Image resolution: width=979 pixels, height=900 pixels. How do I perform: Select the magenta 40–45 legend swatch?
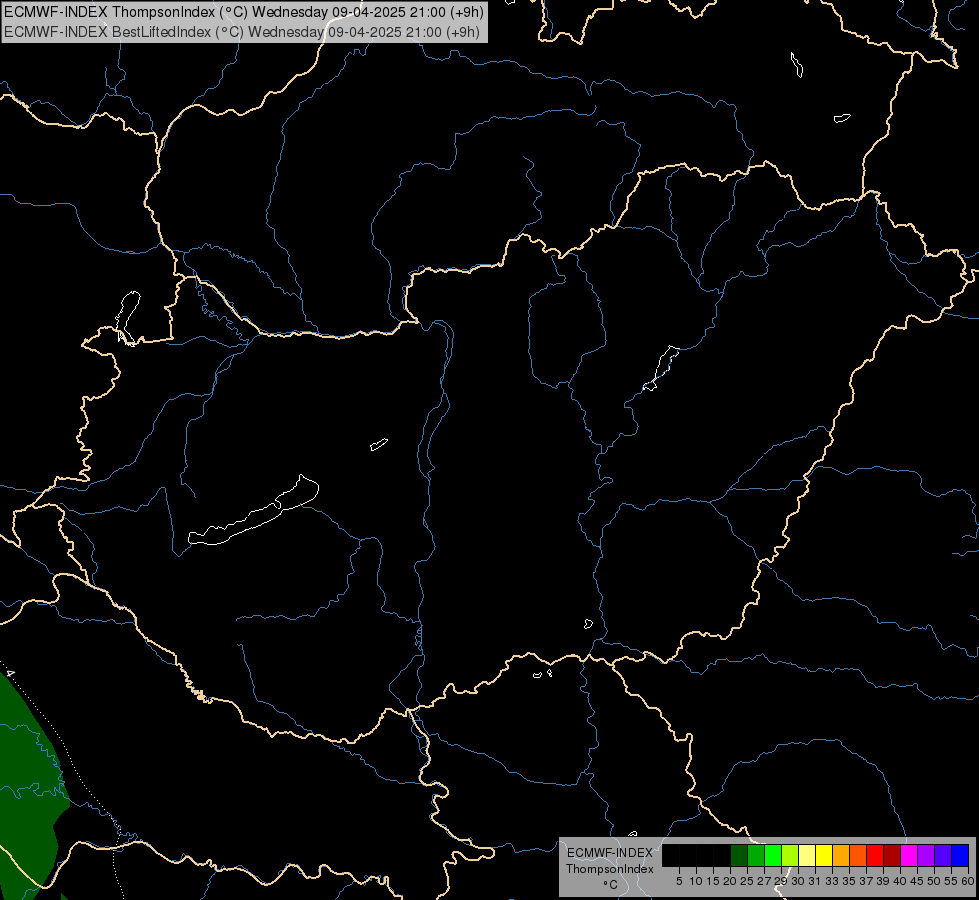[909, 855]
